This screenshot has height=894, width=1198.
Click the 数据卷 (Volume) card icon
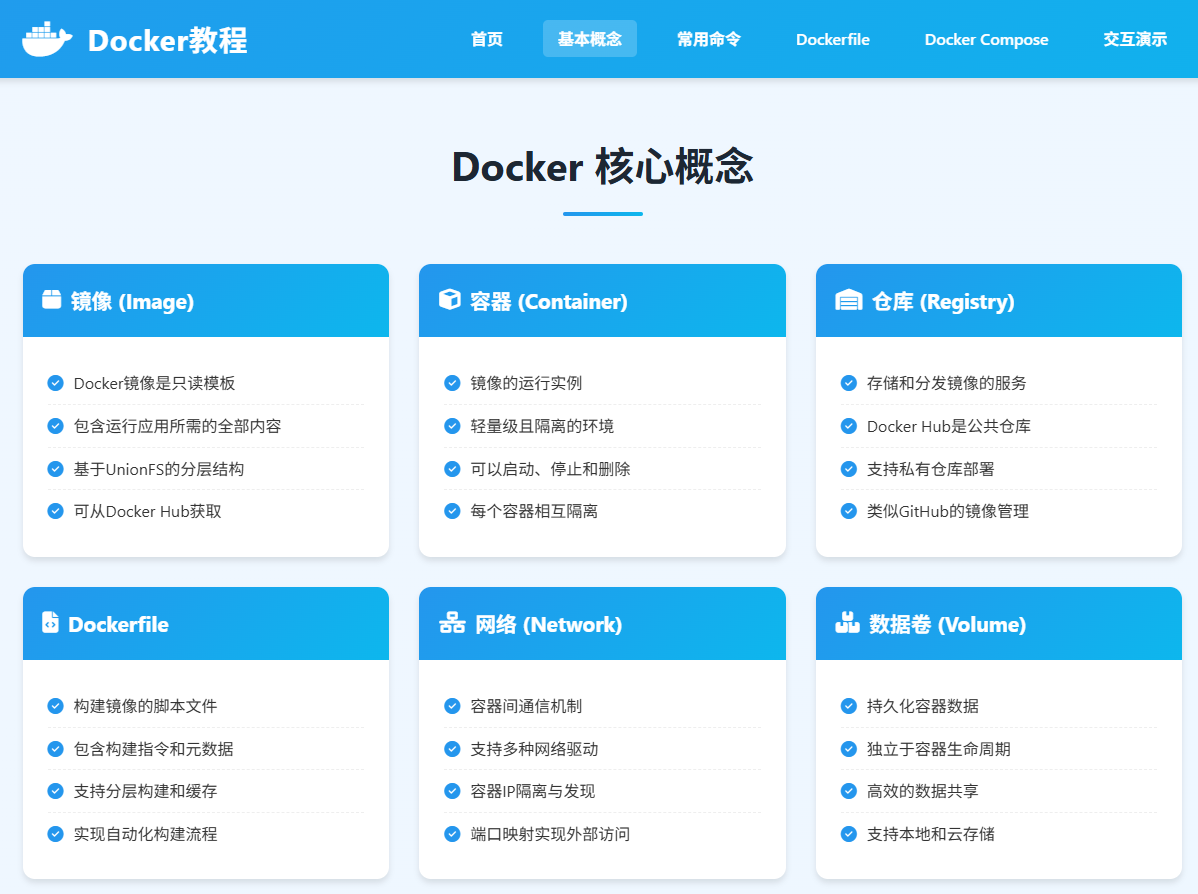847,623
